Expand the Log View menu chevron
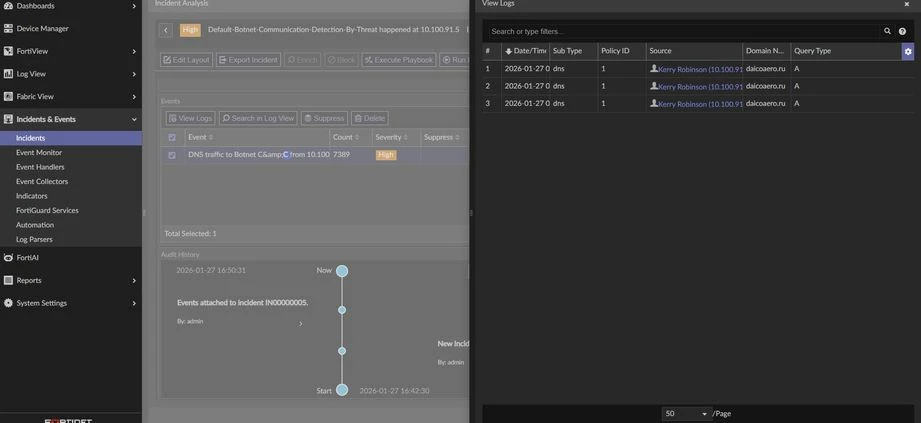921x423 pixels. [x=134, y=74]
